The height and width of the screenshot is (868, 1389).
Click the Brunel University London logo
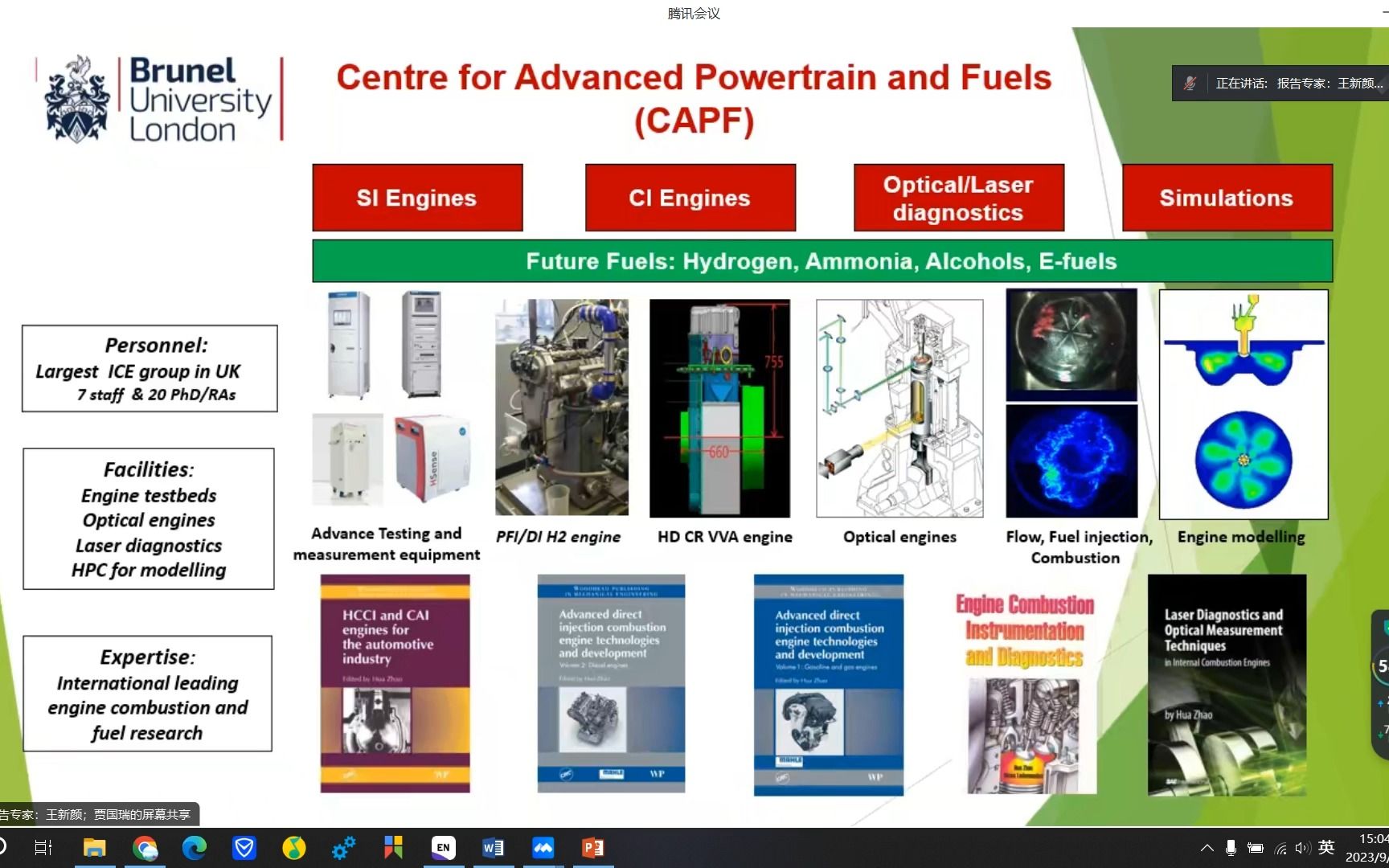pyautogui.click(x=158, y=99)
